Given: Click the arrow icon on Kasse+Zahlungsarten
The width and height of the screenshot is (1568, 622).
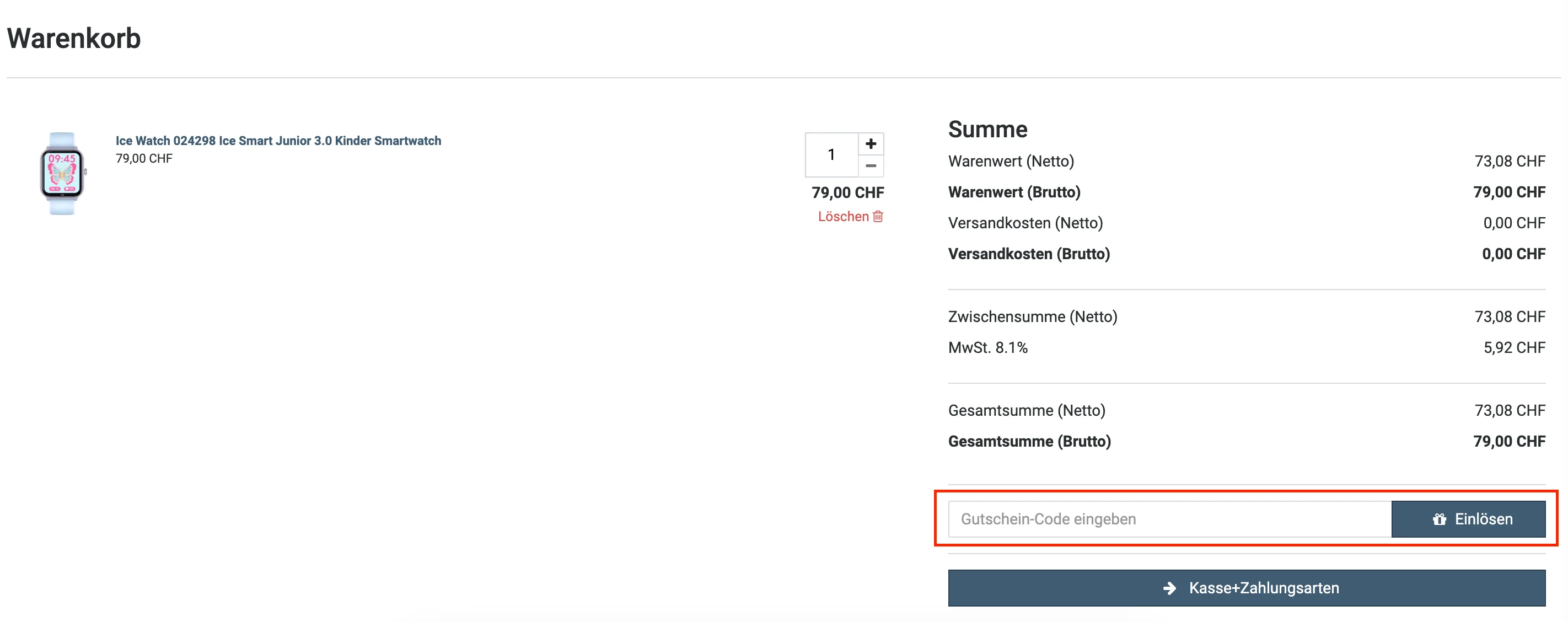Looking at the screenshot, I should 1169,588.
